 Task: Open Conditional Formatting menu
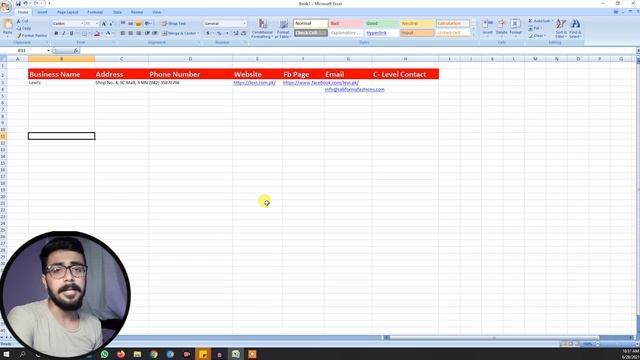coord(262,29)
